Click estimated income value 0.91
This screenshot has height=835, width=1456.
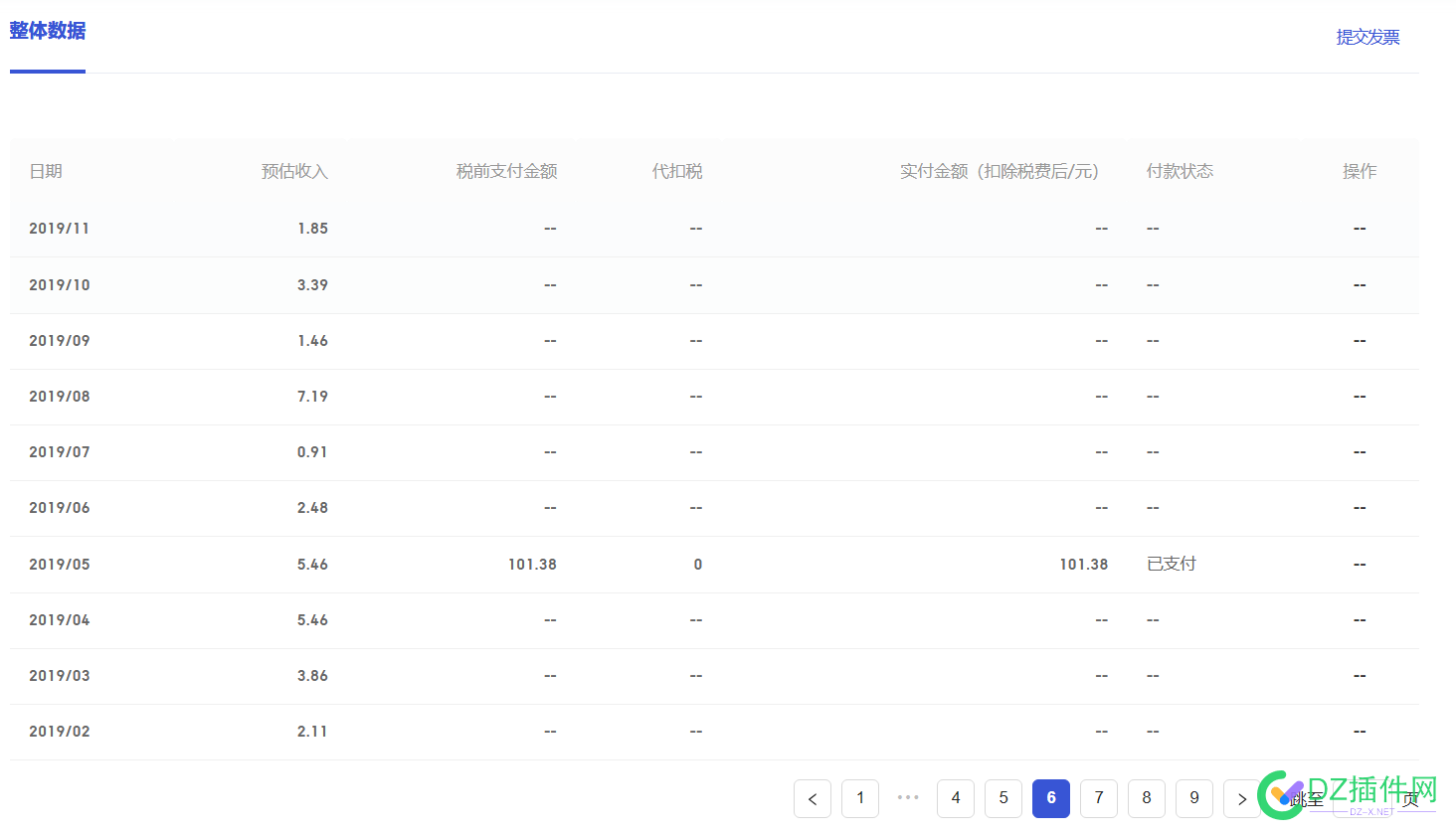click(x=312, y=452)
